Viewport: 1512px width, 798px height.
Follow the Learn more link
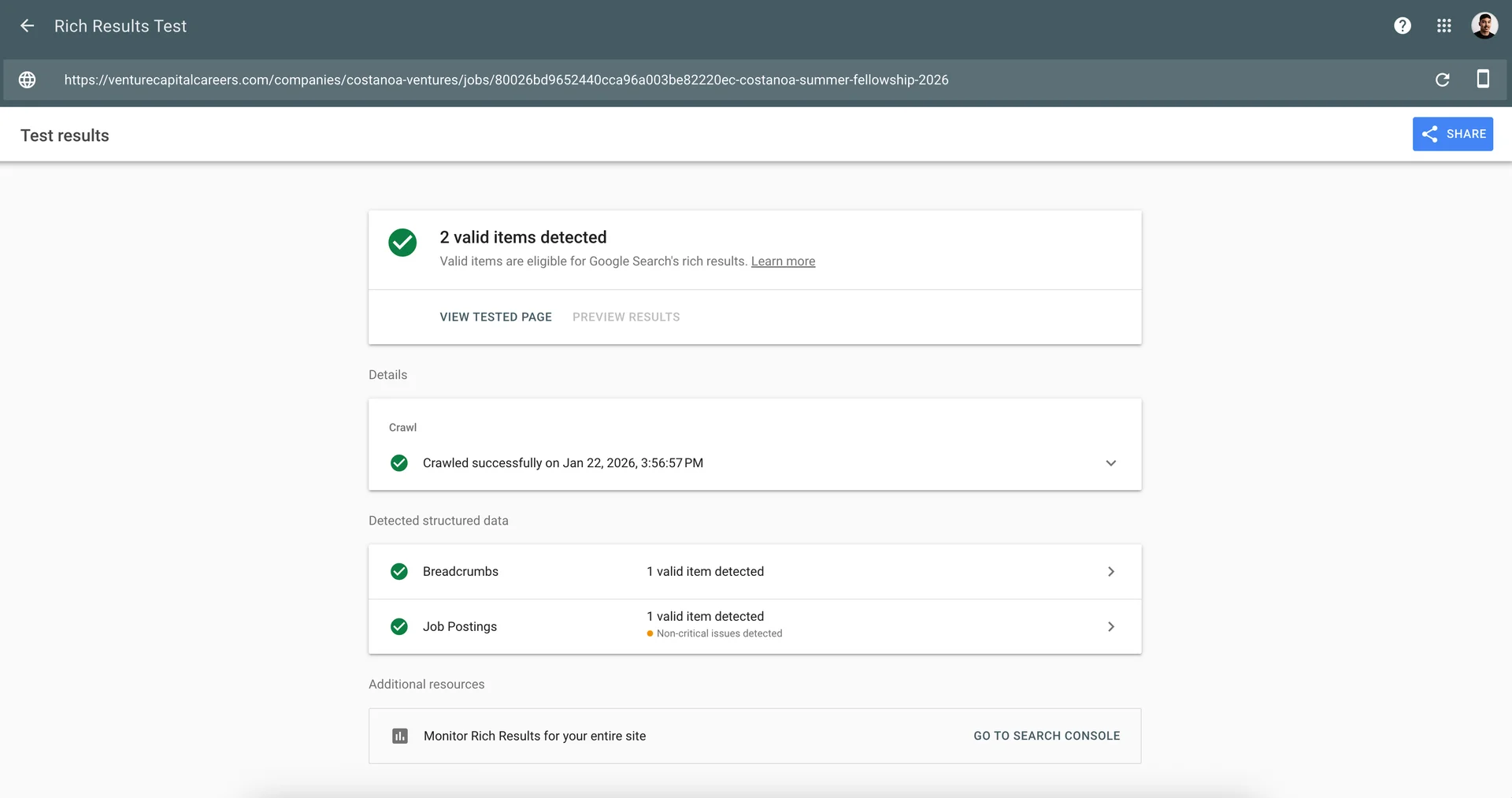pyautogui.click(x=783, y=262)
